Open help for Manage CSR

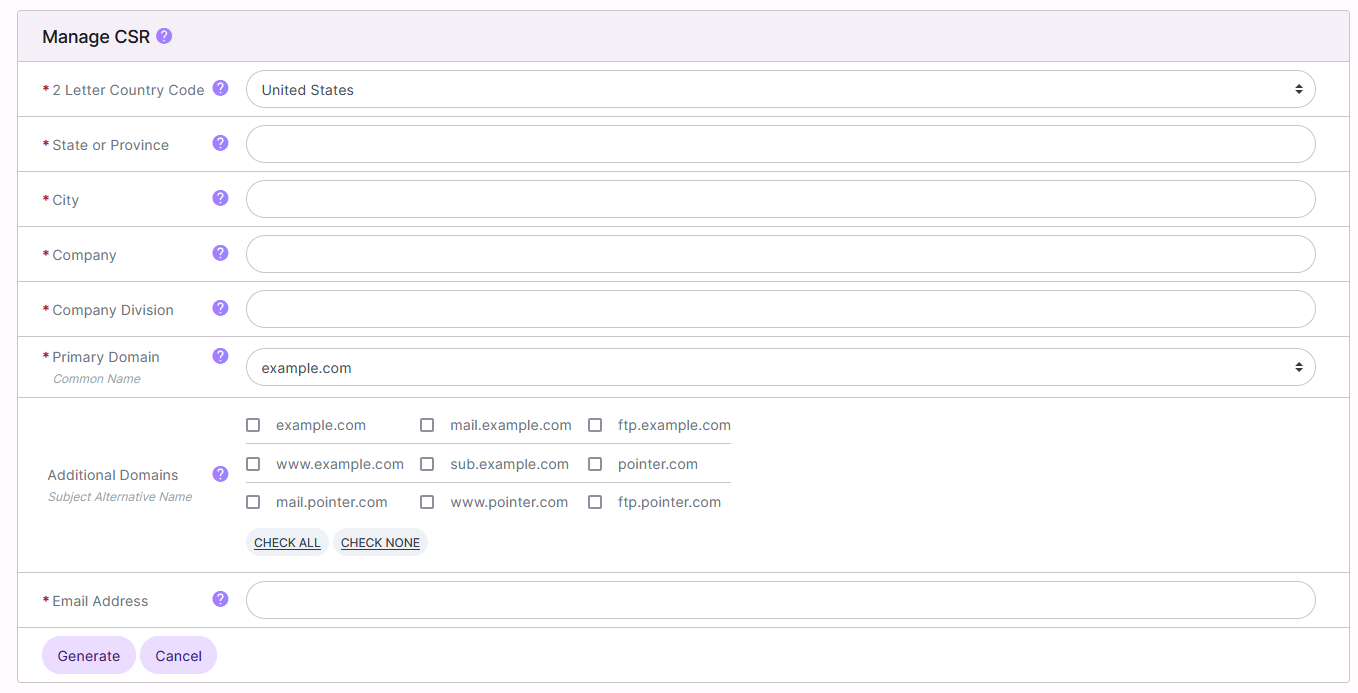point(163,36)
